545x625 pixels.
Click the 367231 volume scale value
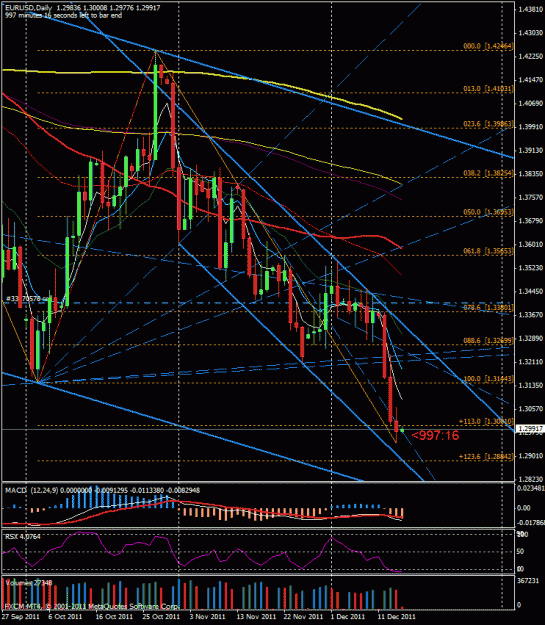(528, 581)
